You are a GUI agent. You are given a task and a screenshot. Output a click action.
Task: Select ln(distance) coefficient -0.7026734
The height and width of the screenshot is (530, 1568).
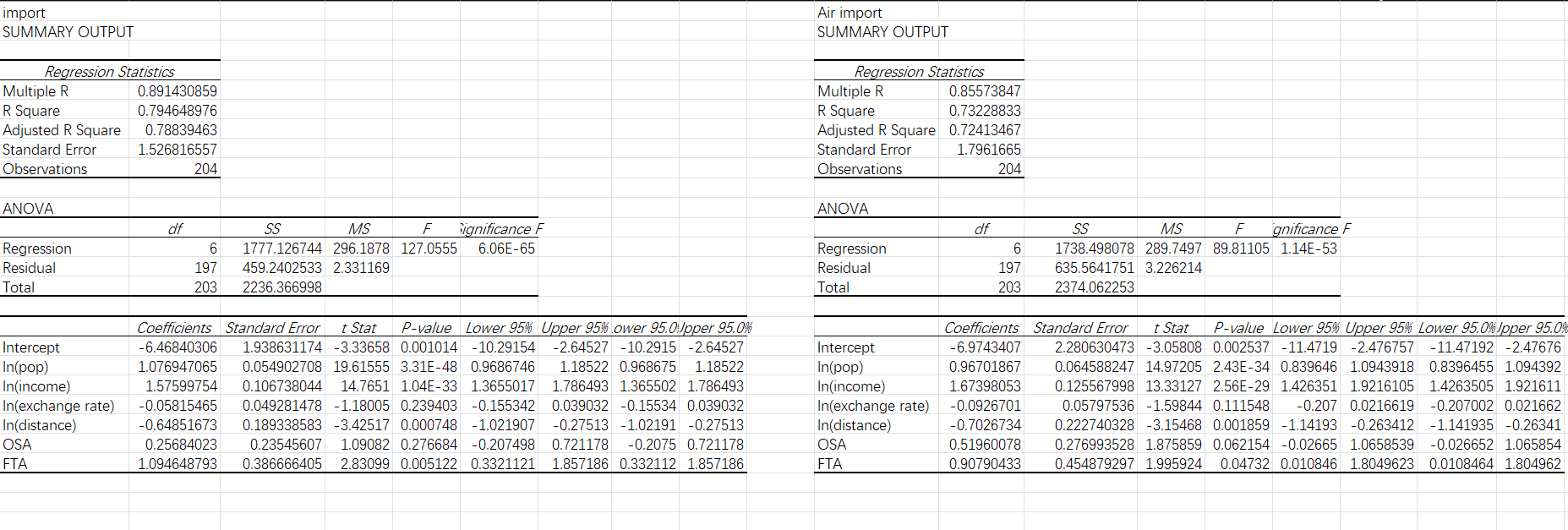point(985,425)
